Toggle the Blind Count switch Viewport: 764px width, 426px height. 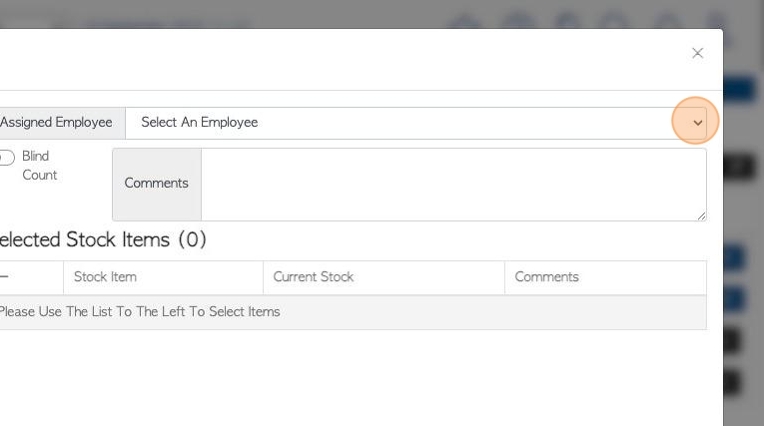(x=6, y=157)
